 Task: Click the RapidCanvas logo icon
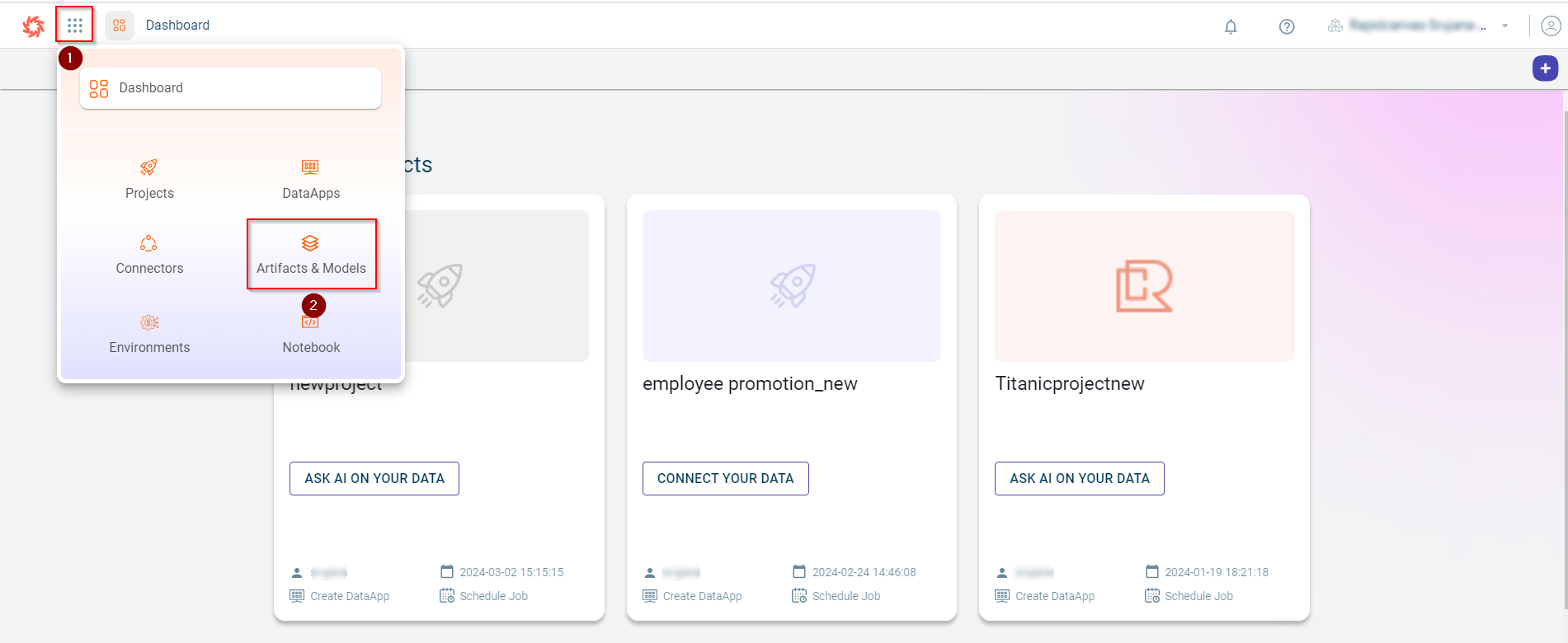click(33, 26)
